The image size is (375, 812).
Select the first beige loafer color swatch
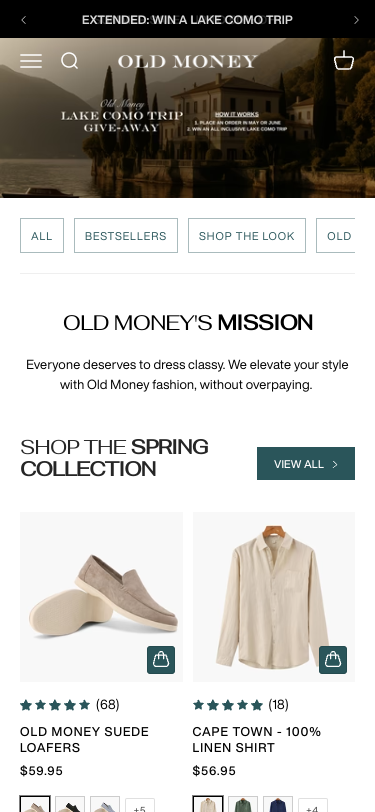[x=35, y=804]
